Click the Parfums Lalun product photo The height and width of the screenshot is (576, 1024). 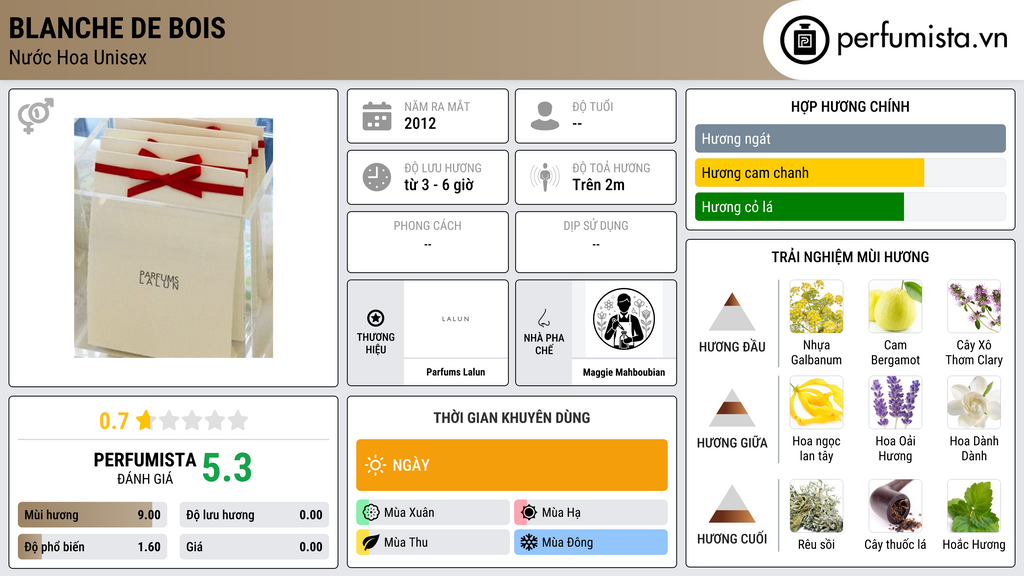[x=174, y=238]
